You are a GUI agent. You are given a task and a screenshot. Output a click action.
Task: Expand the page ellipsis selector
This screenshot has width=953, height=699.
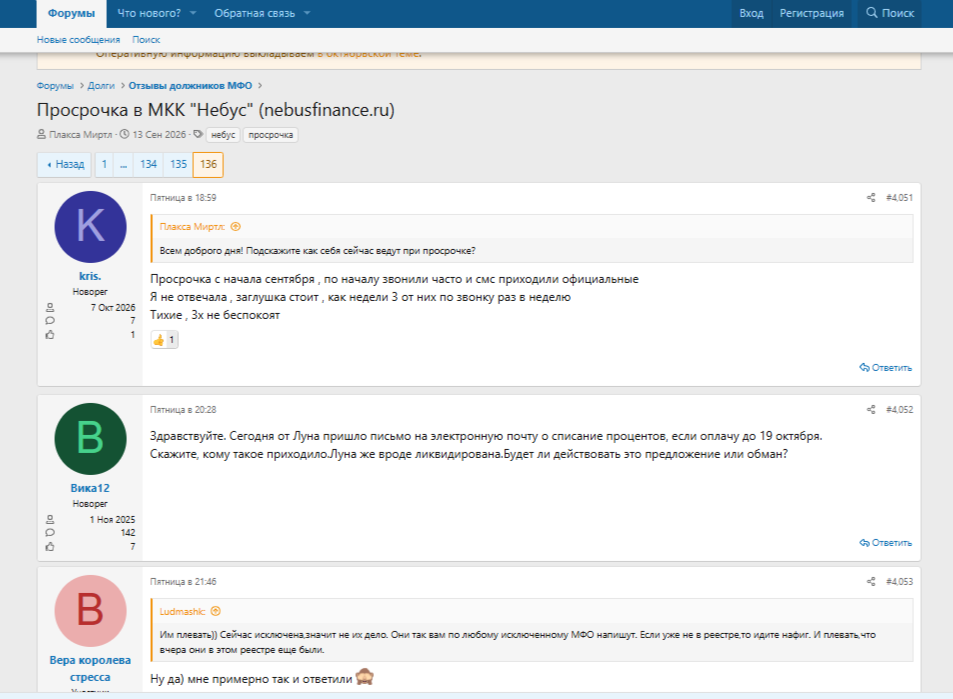[123, 165]
